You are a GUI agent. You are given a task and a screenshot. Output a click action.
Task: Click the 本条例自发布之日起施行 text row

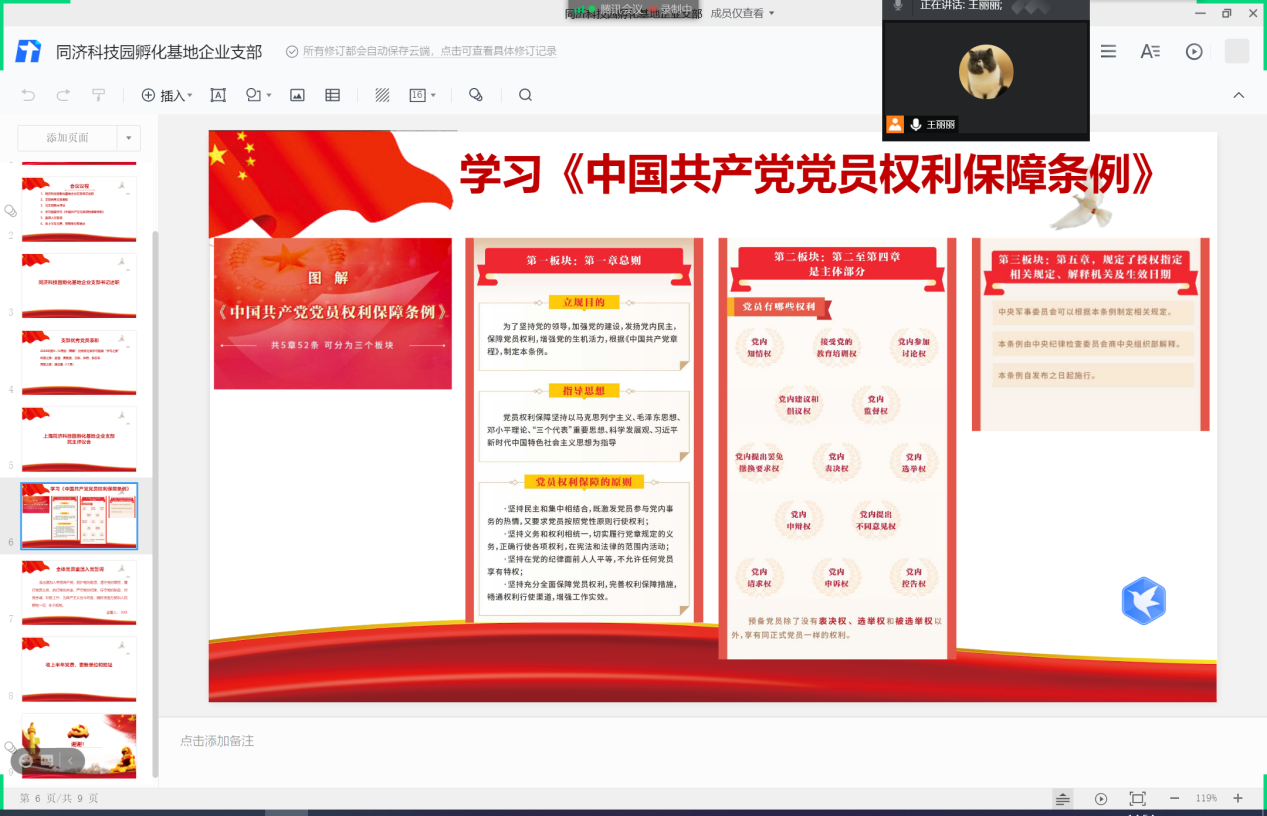pos(1093,375)
